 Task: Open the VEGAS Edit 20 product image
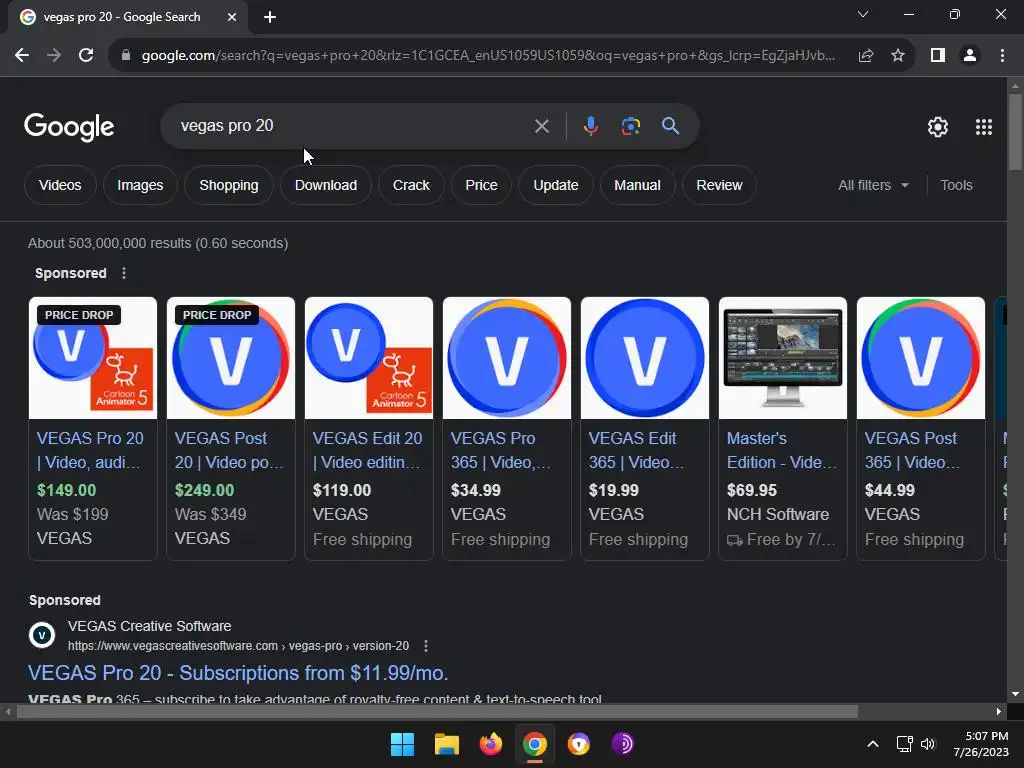tap(369, 358)
